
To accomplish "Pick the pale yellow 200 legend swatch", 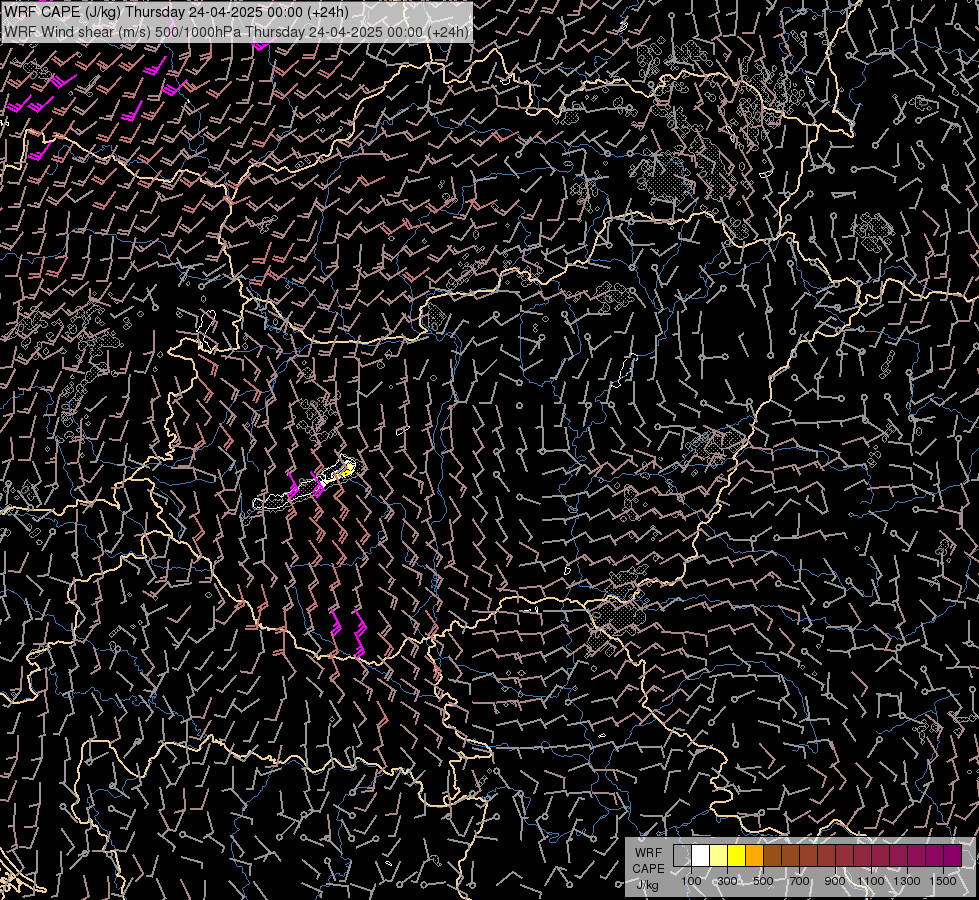I will pyautogui.click(x=719, y=855).
